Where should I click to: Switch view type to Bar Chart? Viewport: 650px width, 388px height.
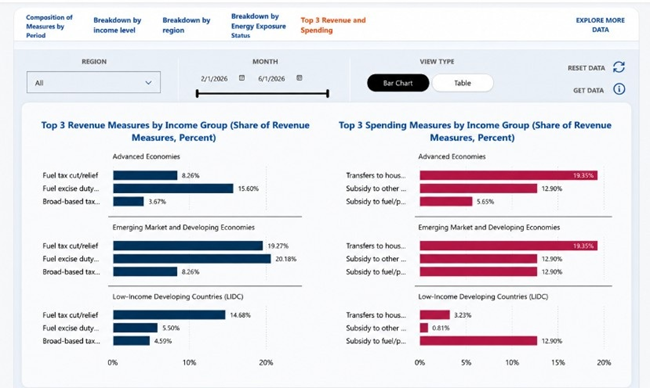tap(398, 83)
